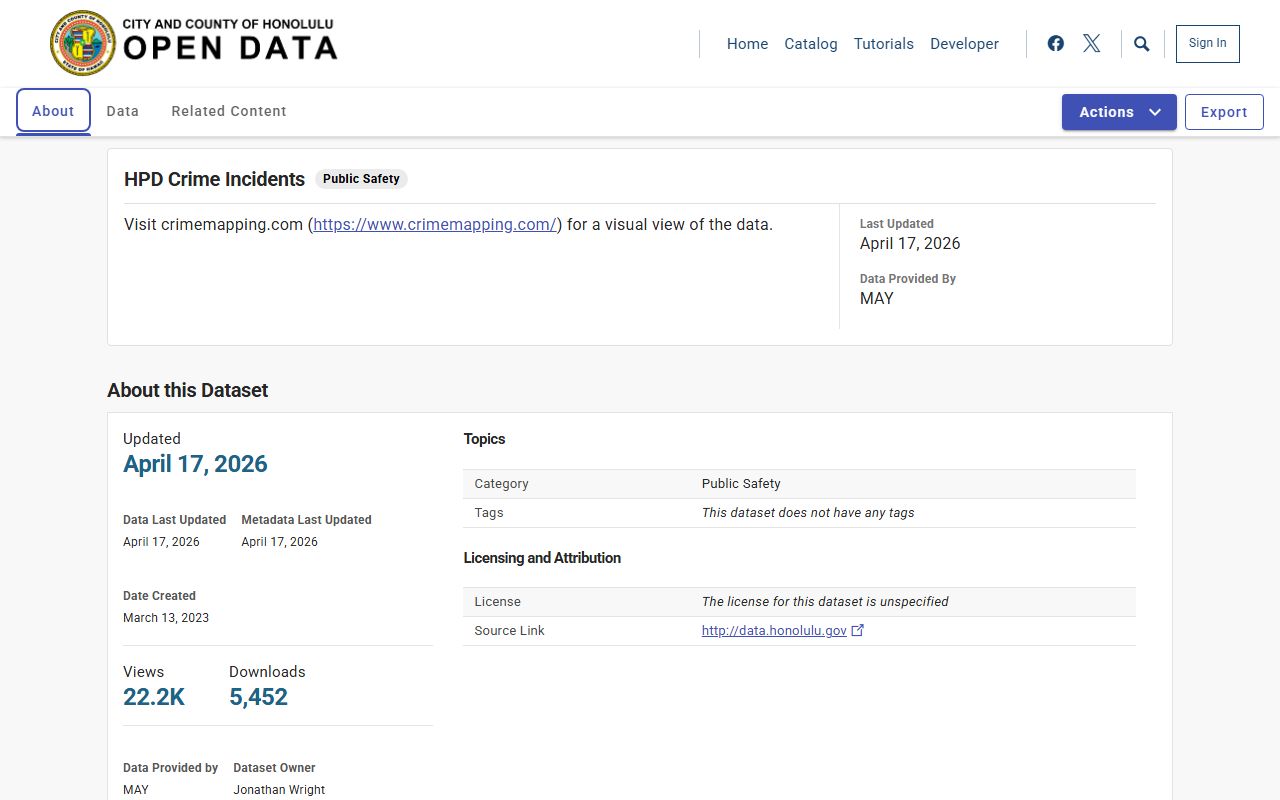
Task: Open the Related Content tab
Action: click(229, 111)
